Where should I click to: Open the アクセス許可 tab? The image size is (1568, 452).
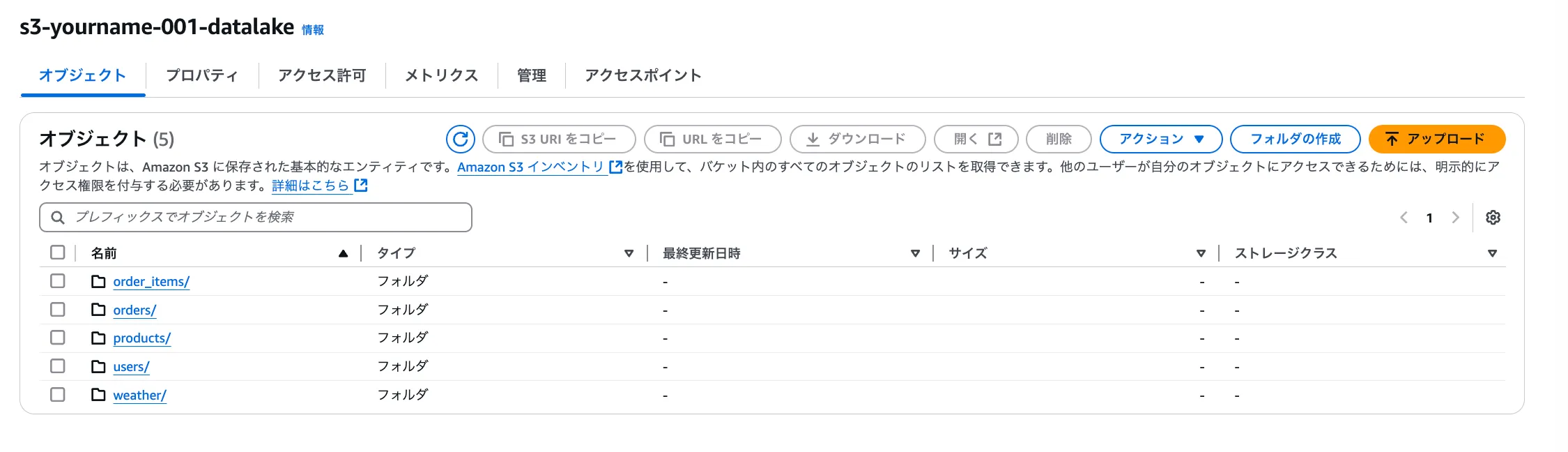coord(322,75)
